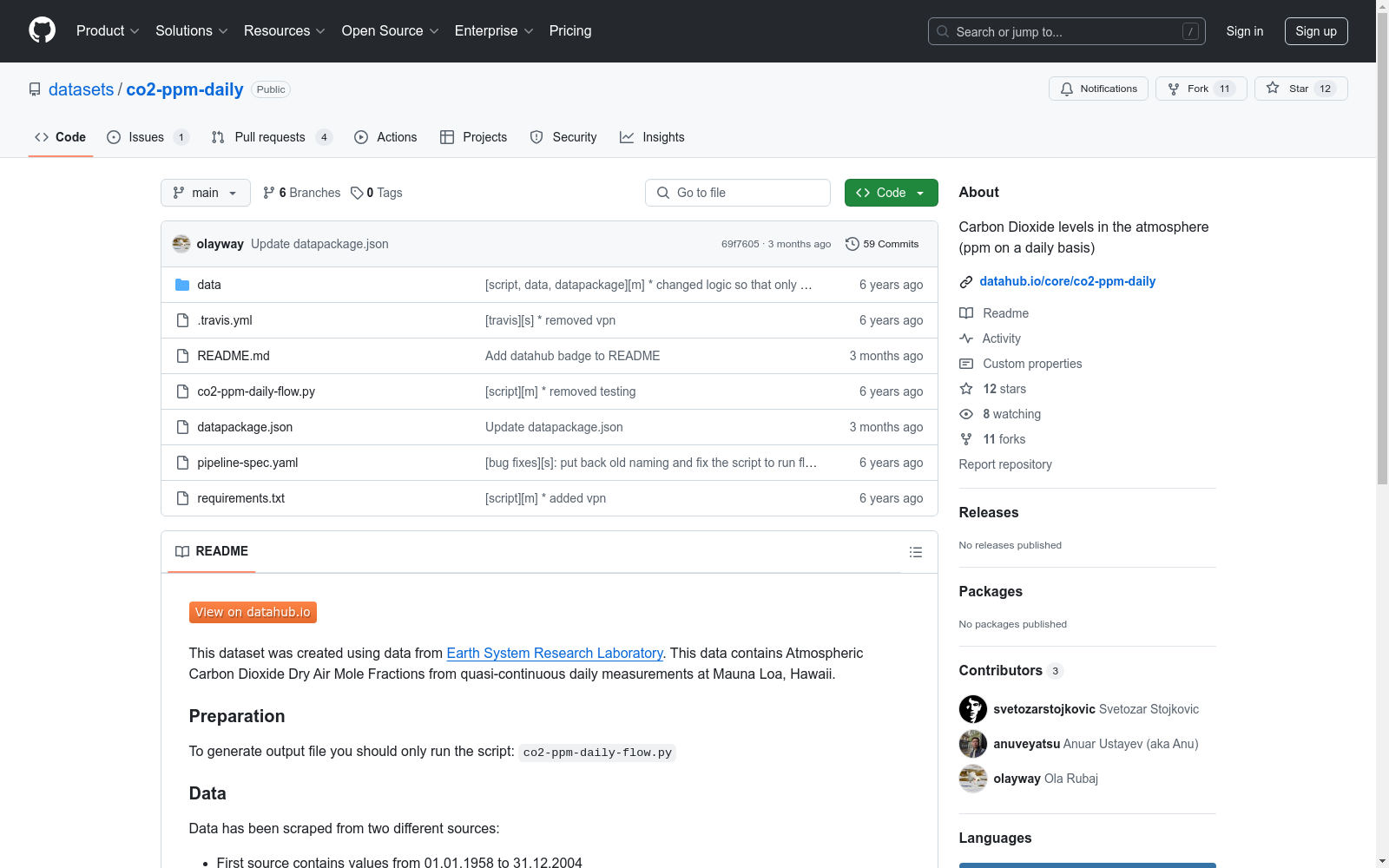
Task: Switch to the Projects tab
Action: tap(474, 137)
